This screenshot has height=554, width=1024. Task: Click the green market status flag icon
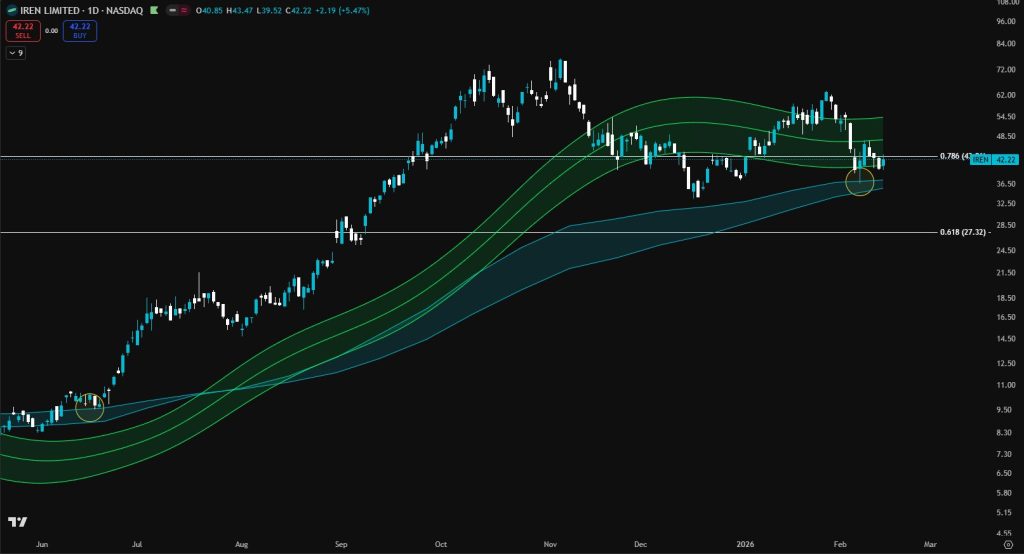[x=156, y=10]
